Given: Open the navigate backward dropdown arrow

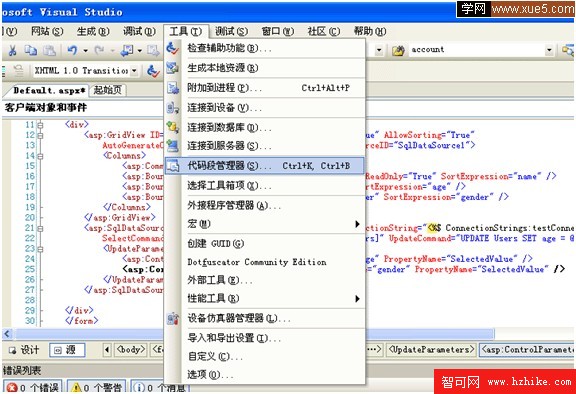Looking at the screenshot, I should coord(140,51).
